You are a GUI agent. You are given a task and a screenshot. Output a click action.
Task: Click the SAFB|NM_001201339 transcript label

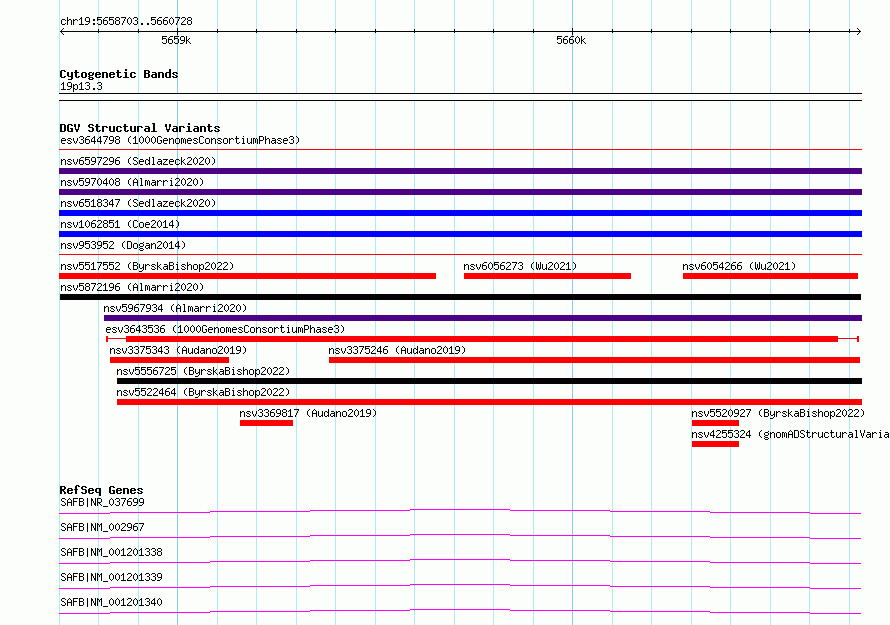pyautogui.click(x=111, y=577)
